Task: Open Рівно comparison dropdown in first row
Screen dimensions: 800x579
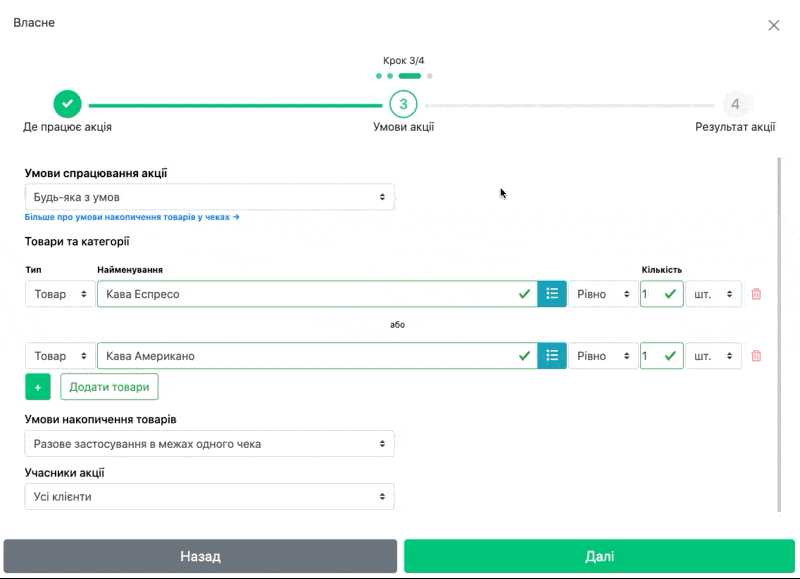Action: point(603,294)
